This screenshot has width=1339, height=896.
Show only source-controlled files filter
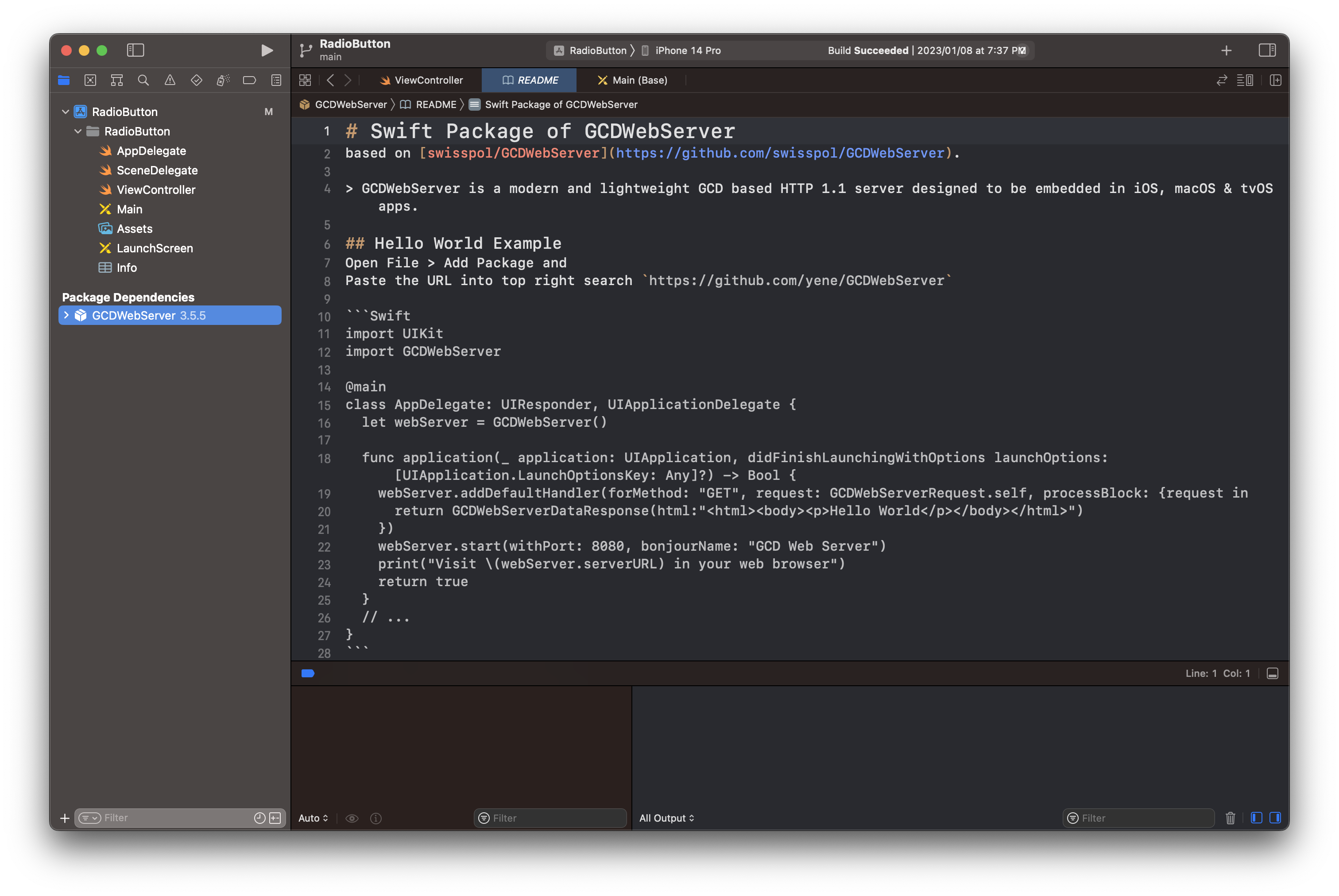(x=275, y=818)
